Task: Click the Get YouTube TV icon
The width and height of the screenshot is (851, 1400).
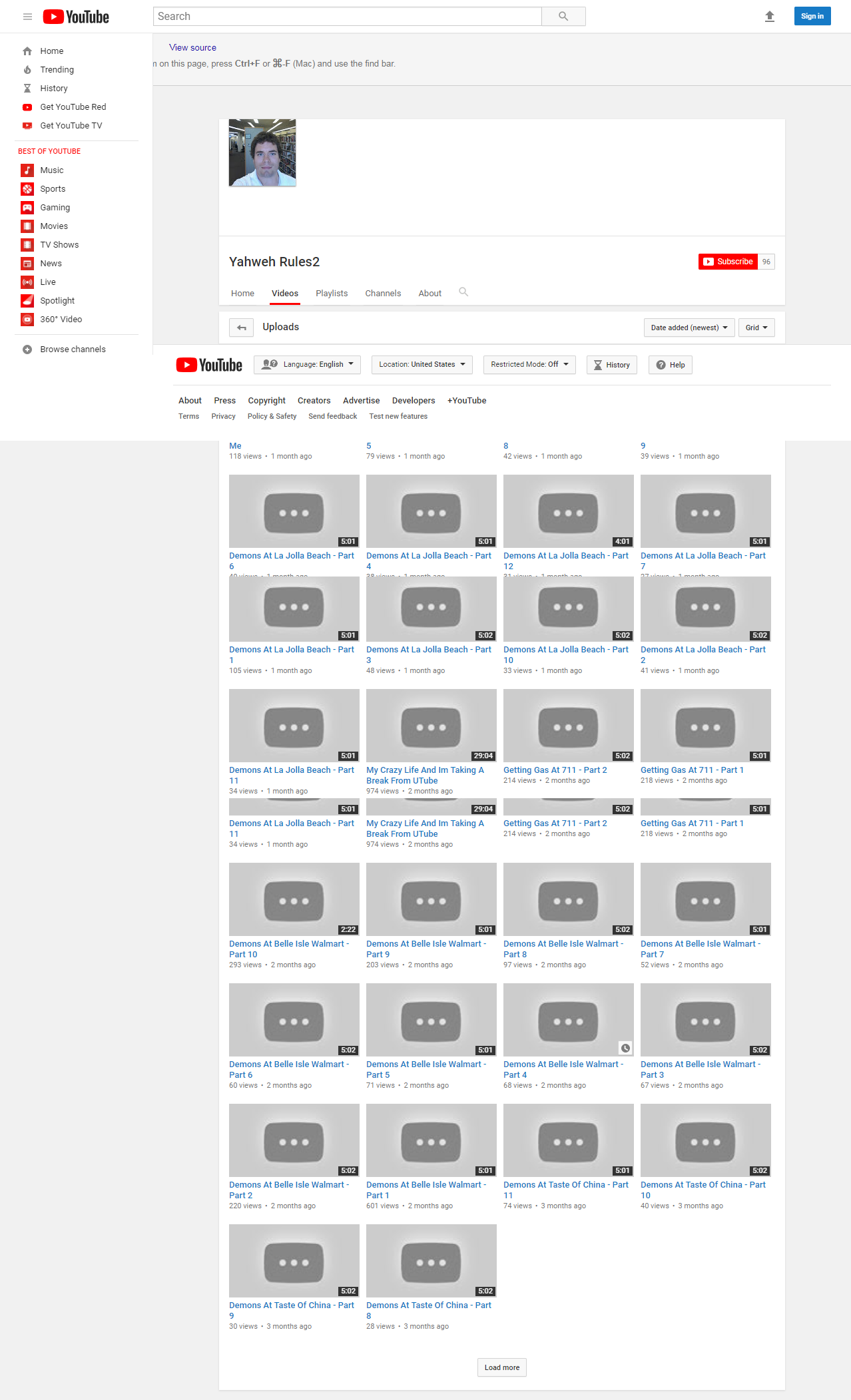Action: tap(27, 126)
